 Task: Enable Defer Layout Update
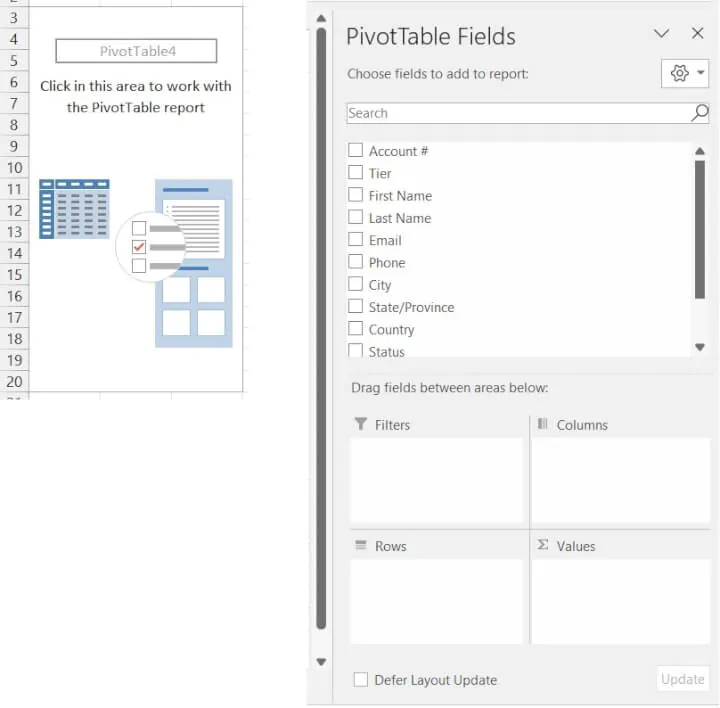click(360, 680)
